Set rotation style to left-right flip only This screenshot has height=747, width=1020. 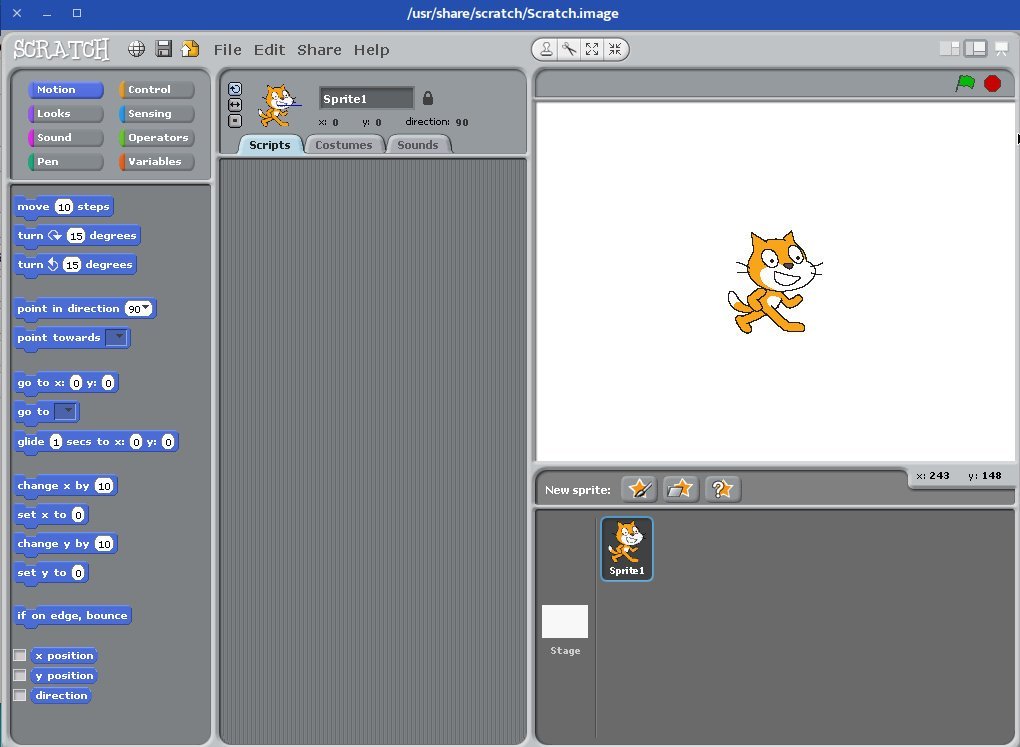235,105
